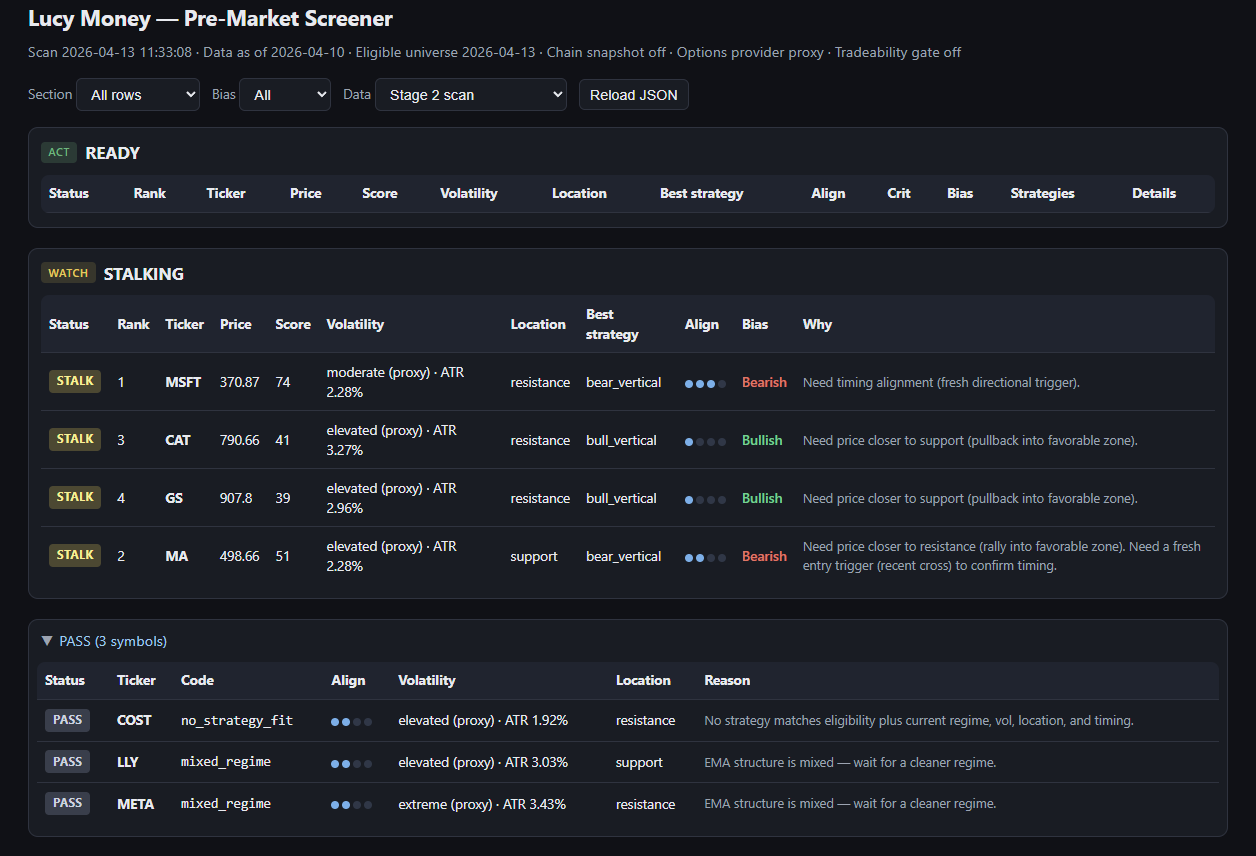Click the bear_vertical strategy for MSFT
Screen dimensions: 1256x856
[624, 382]
